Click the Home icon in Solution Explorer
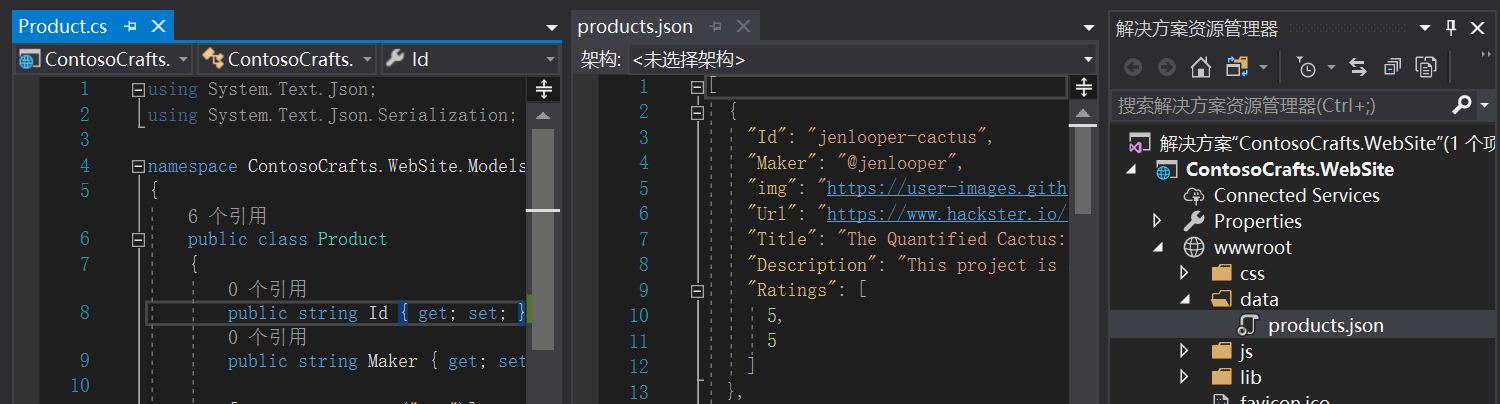Screen dimensions: 1500x404 (x=1201, y=67)
